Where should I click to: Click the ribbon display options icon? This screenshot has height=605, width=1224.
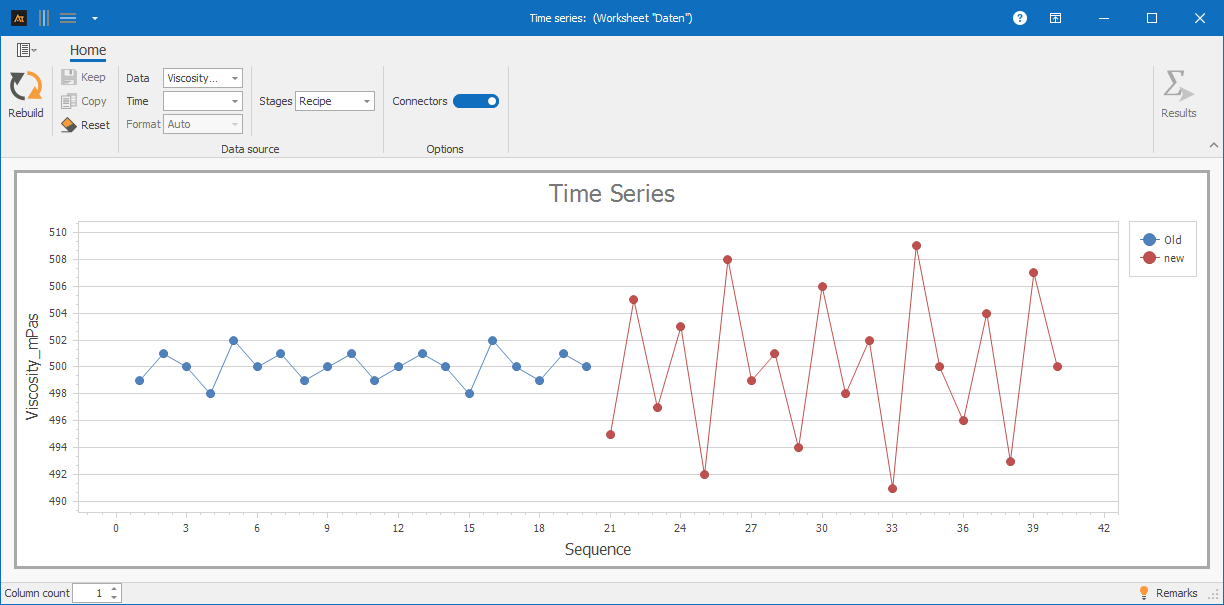click(1055, 18)
